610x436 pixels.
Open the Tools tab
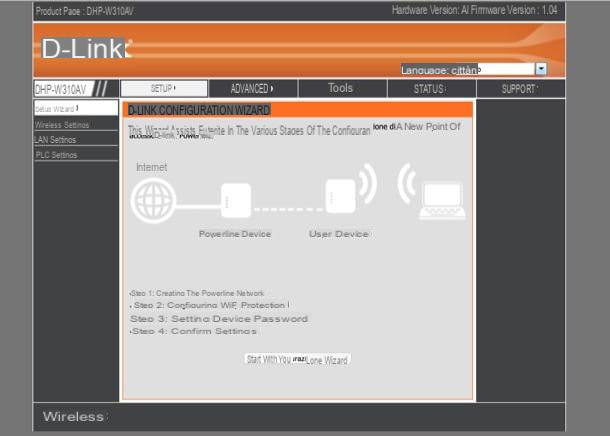342,88
